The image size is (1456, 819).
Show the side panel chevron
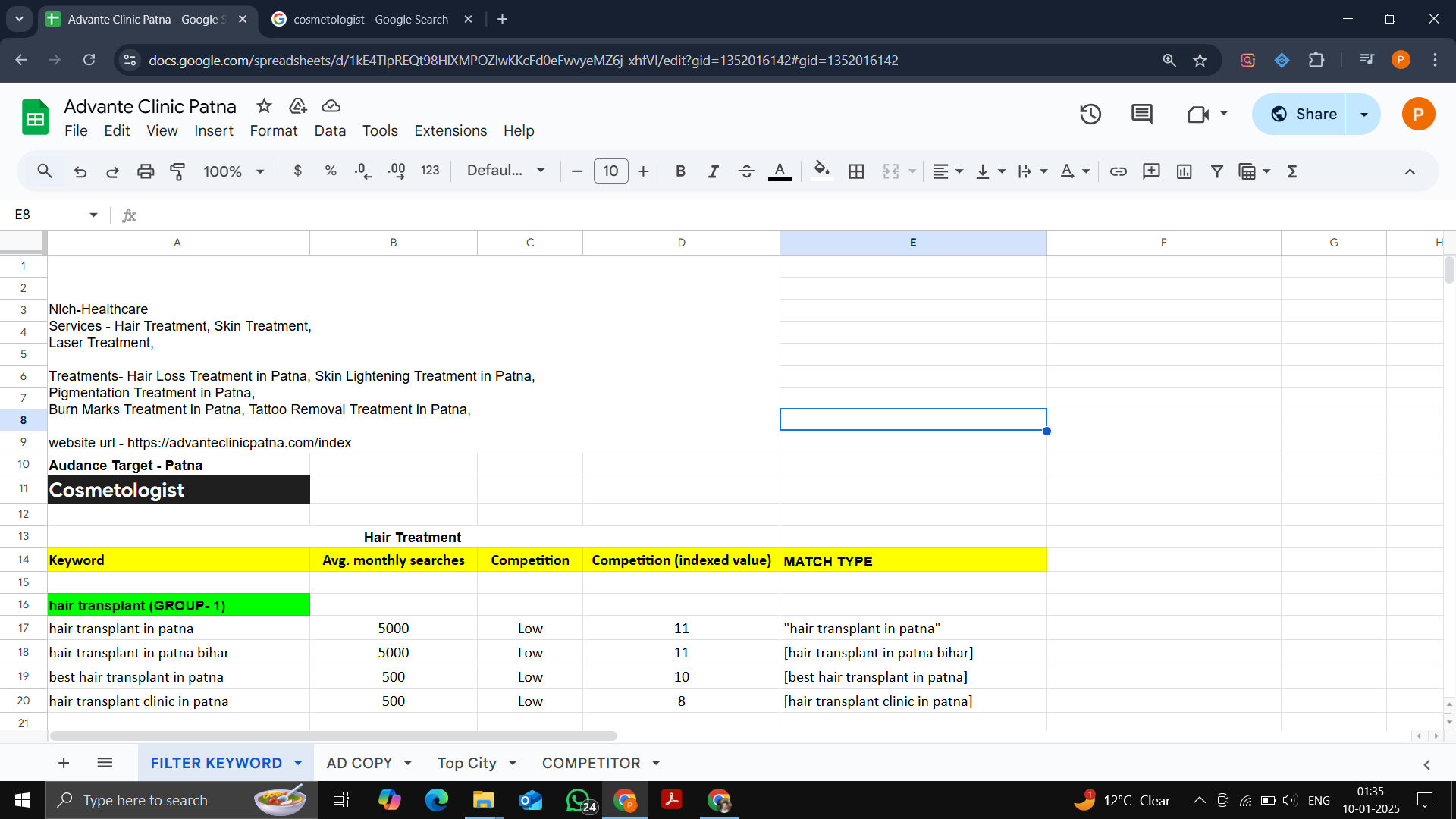pos(1426,764)
